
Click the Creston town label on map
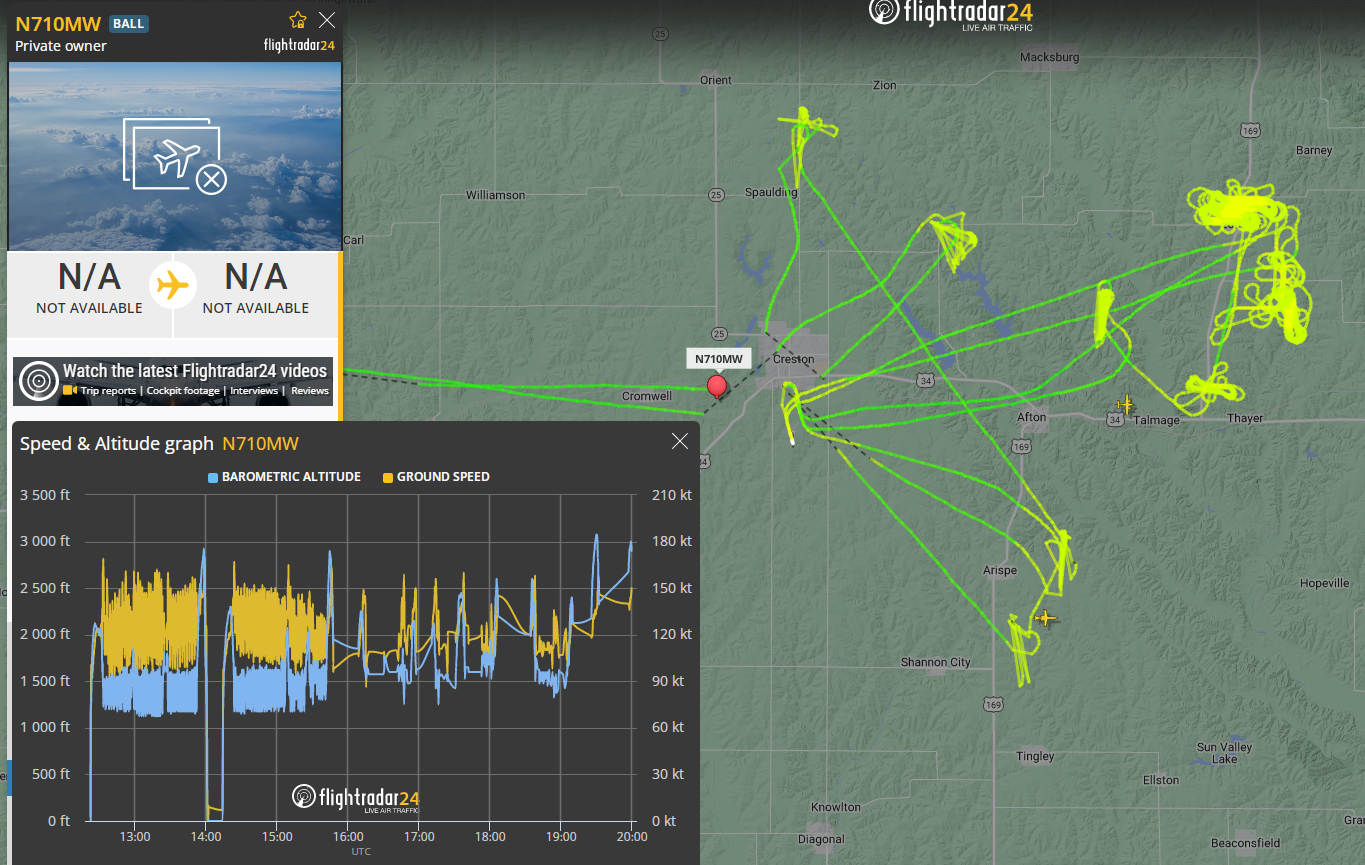click(794, 359)
